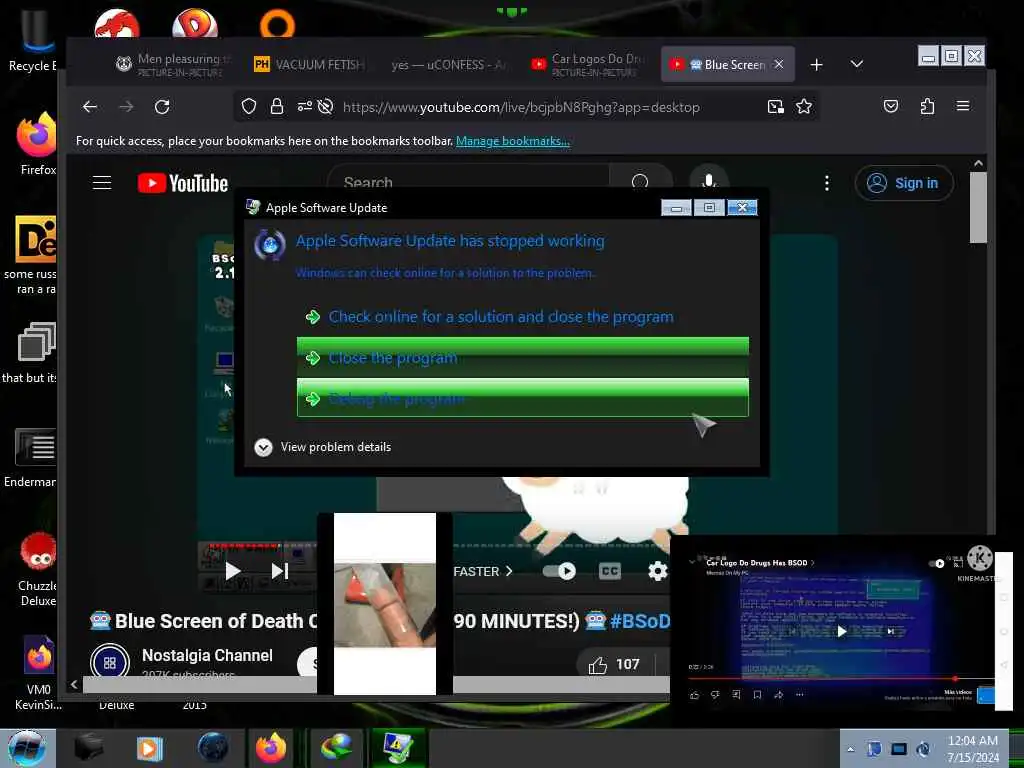The height and width of the screenshot is (768, 1024).
Task: Open the VM0 KevinSi desktop icon
Action: 38,673
